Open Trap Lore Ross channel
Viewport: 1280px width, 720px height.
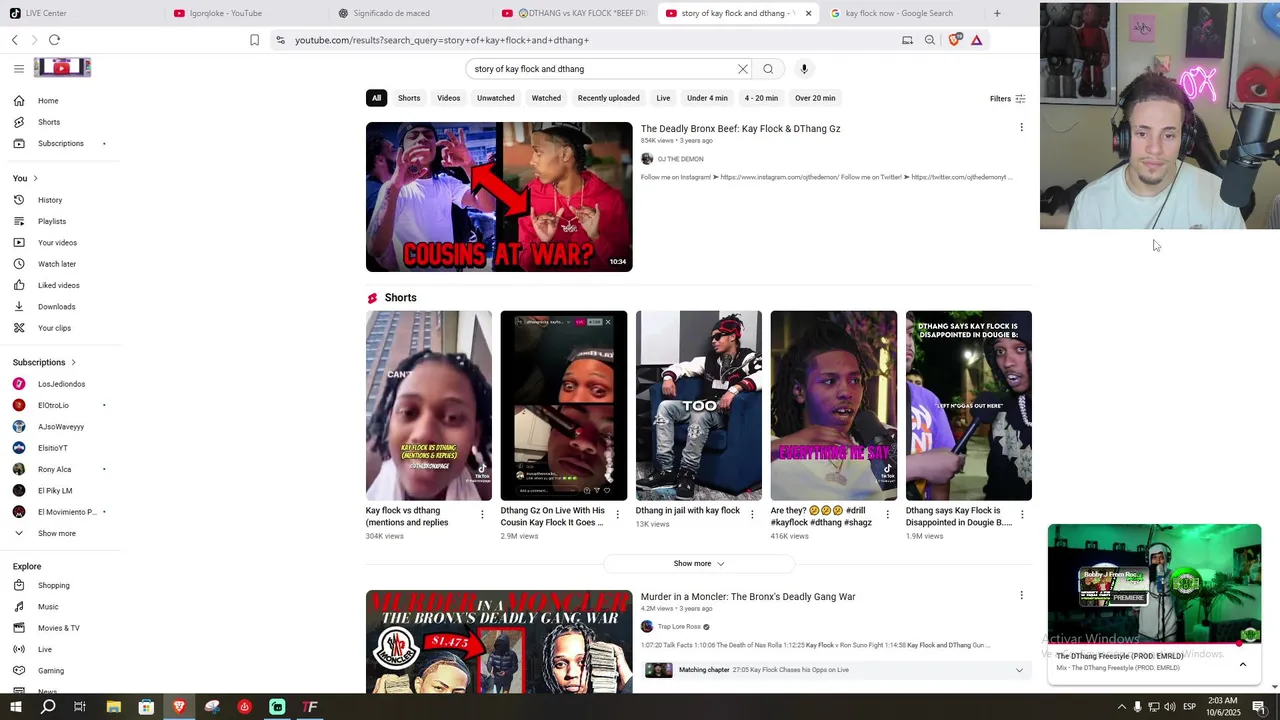pos(679,627)
